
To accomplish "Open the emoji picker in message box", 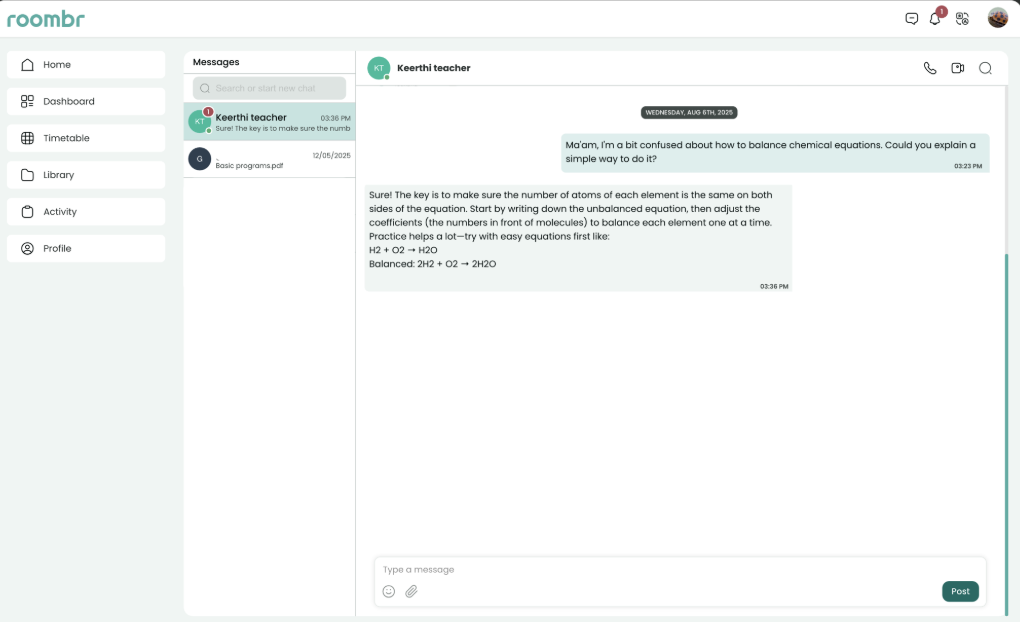I will [389, 591].
